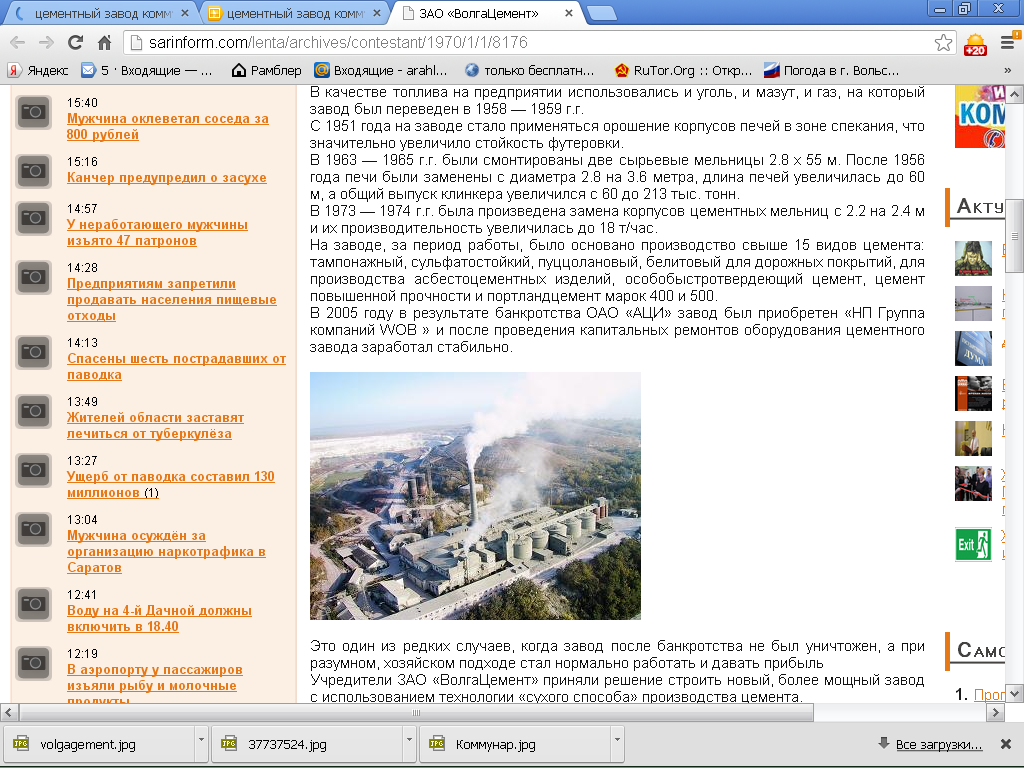Screen dimensions: 1024x768
Task: Switch to the ЗАО «ВолгаЦемент» tab
Action: [485, 14]
